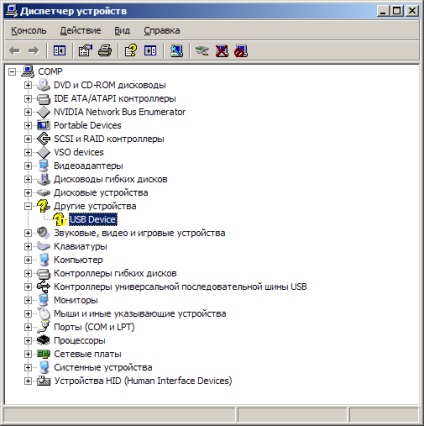Screen dimensions: 424x426
Task: Click the Help question-mark toolbar icon
Action: click(x=130, y=51)
